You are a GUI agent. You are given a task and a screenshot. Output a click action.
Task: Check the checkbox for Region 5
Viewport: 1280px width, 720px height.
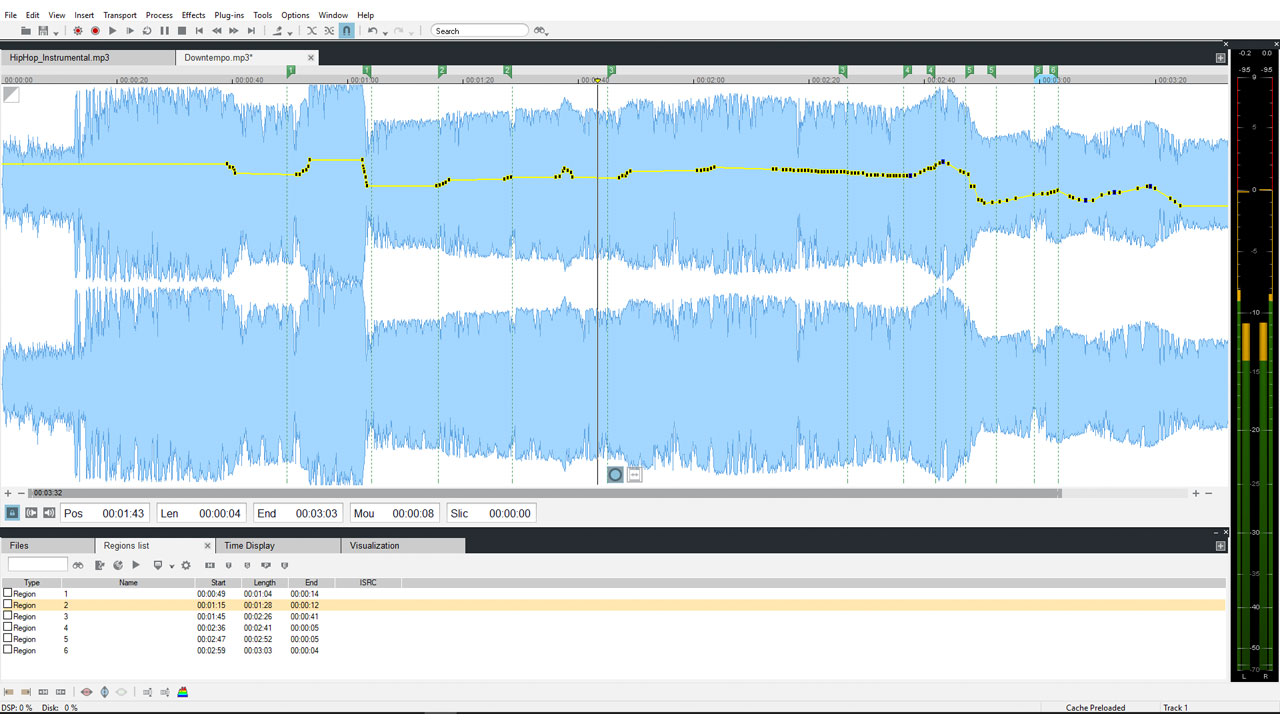click(x=7, y=639)
